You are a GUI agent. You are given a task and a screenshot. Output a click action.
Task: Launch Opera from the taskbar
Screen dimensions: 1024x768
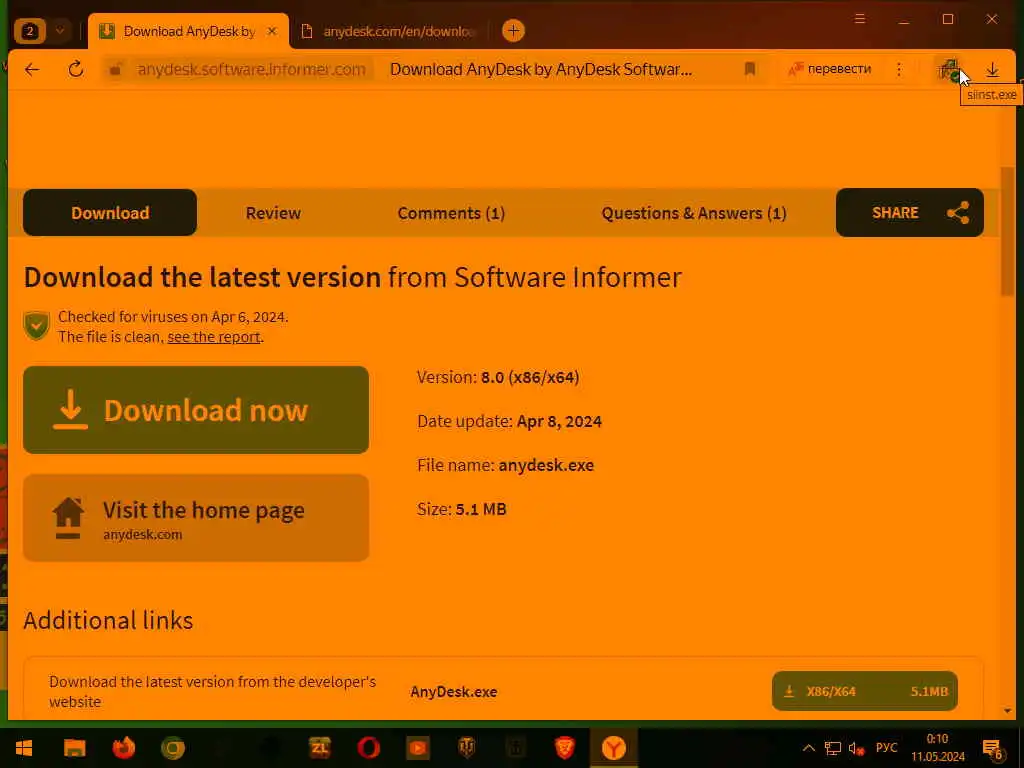(x=369, y=748)
